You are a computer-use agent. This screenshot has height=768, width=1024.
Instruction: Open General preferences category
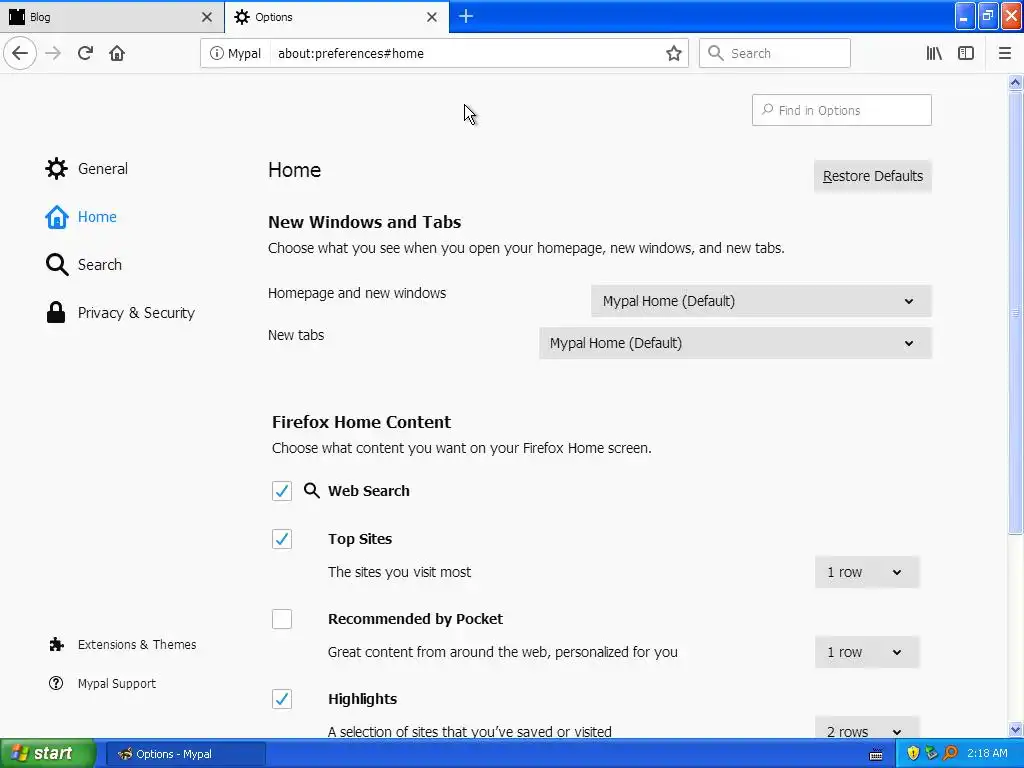pyautogui.click(x=103, y=168)
